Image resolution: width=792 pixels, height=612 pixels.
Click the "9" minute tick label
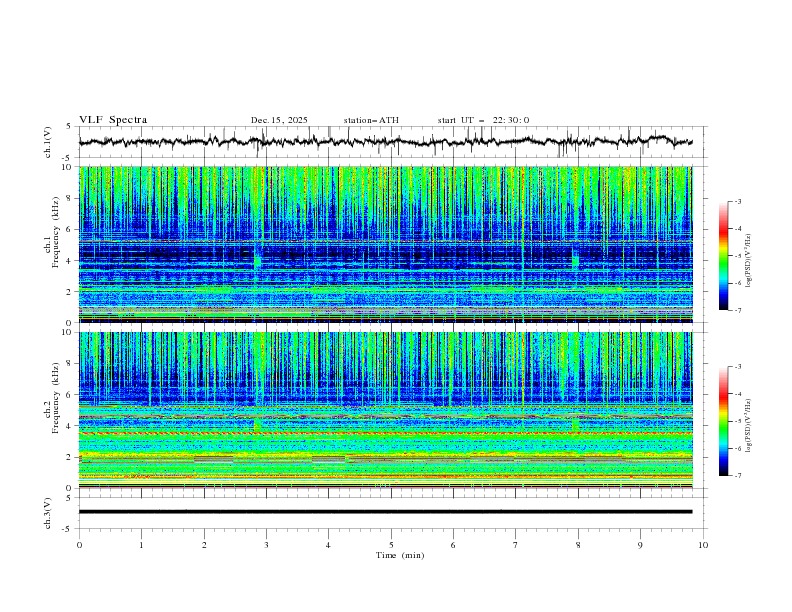[640, 545]
